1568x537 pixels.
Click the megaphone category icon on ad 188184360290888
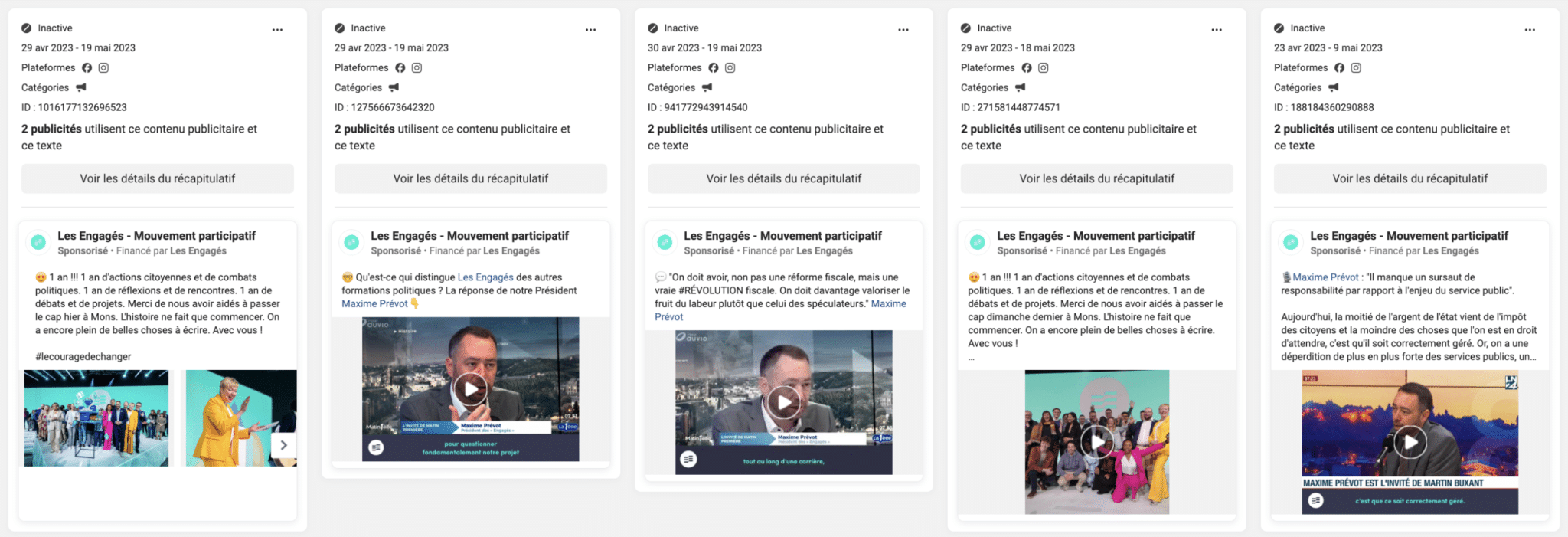pyautogui.click(x=1334, y=88)
